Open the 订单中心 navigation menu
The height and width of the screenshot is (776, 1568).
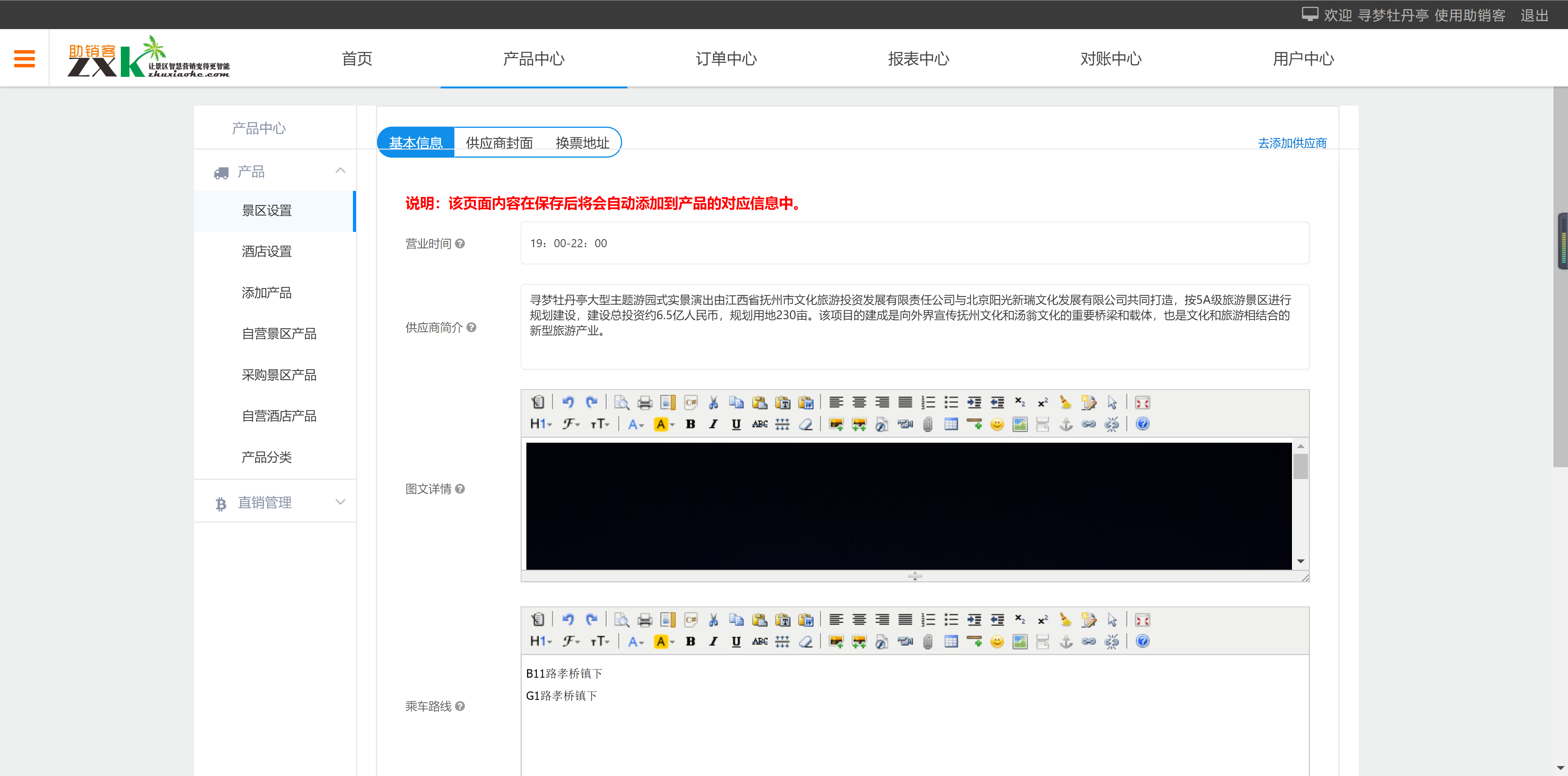pos(725,59)
